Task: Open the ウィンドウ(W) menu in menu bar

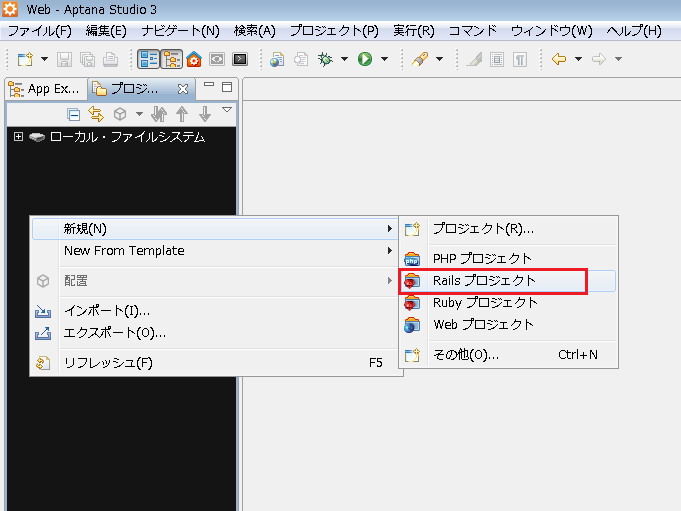Action: coord(551,31)
